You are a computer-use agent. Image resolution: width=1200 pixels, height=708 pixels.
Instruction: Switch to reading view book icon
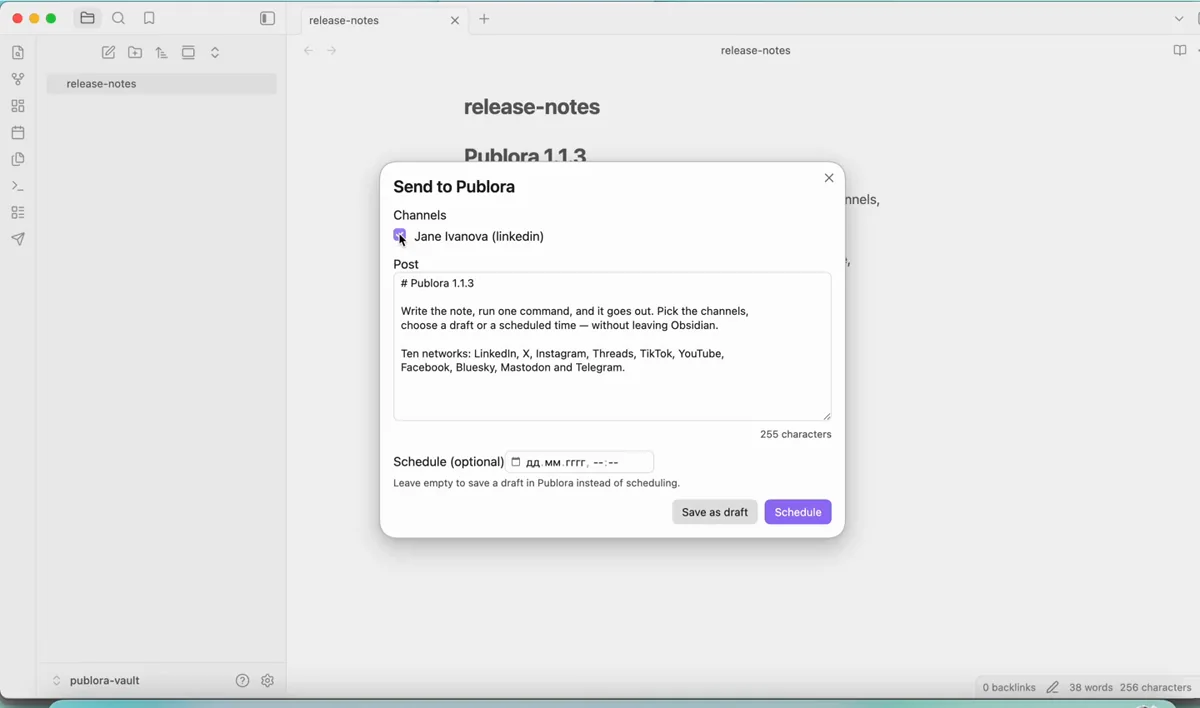coord(1180,51)
